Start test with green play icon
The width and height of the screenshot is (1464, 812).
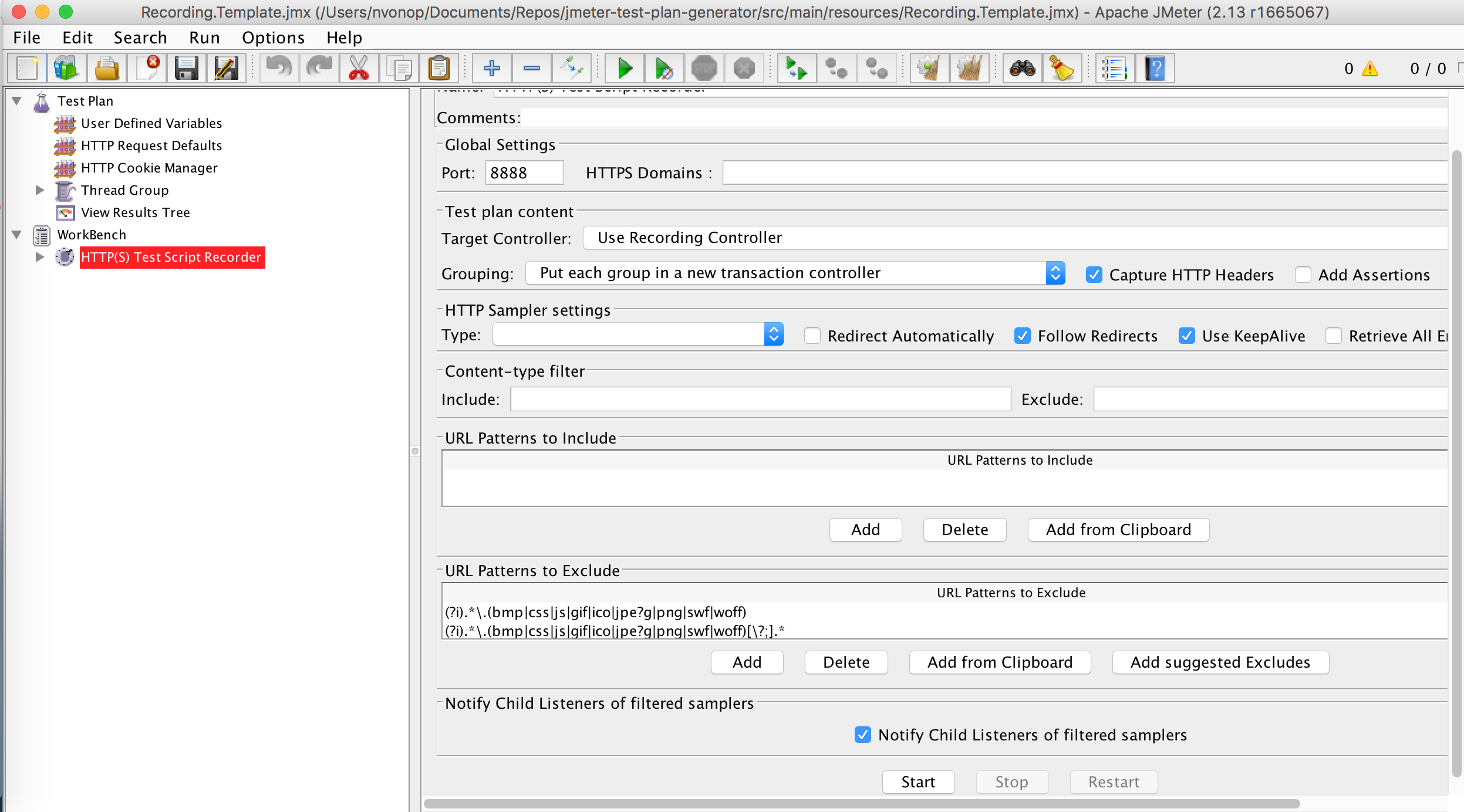[x=625, y=69]
